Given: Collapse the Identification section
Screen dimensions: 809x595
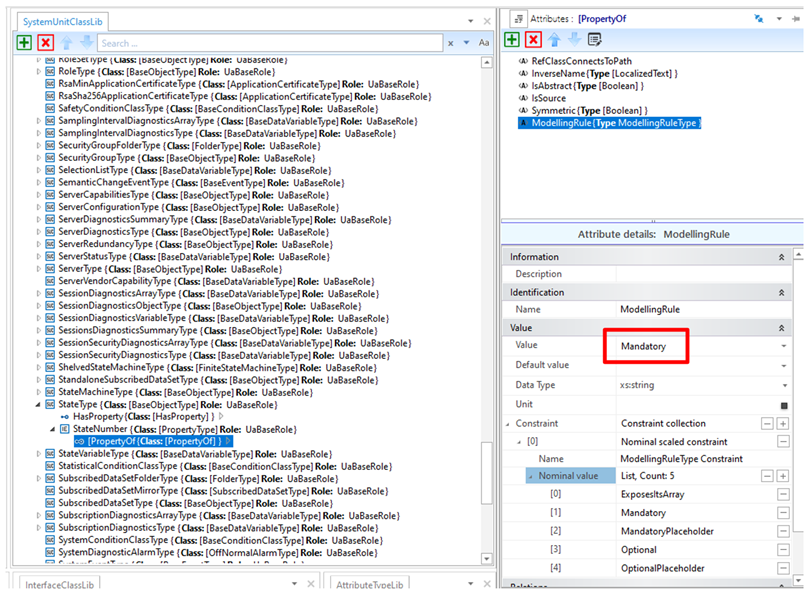Looking at the screenshot, I should click(782, 293).
